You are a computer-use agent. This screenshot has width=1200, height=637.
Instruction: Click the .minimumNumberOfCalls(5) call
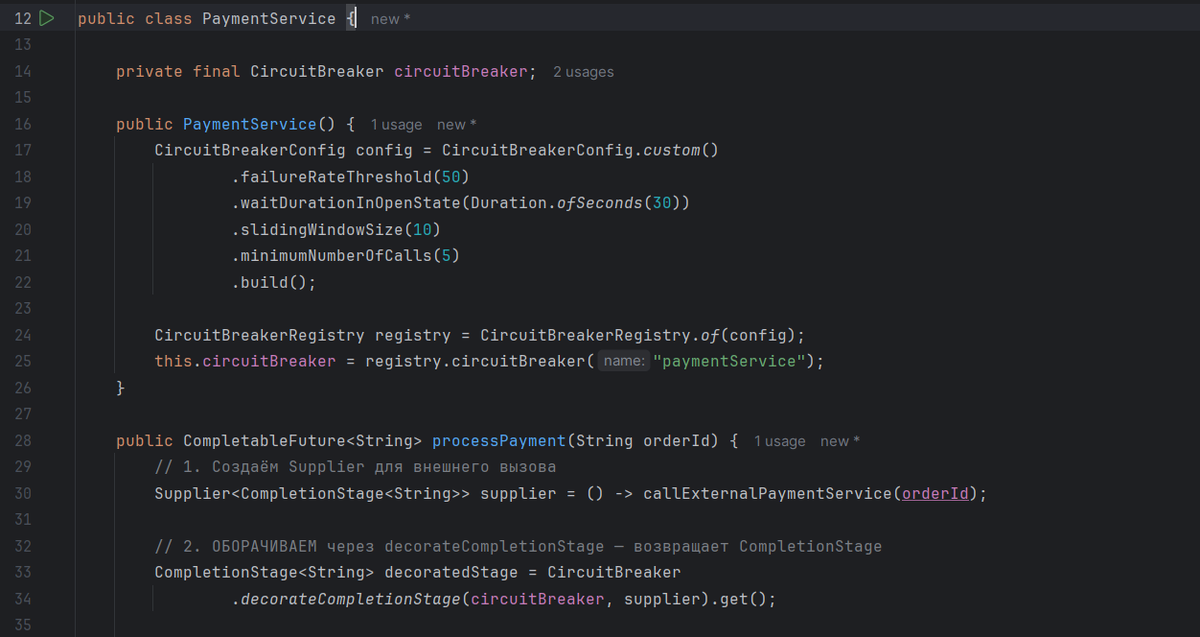[x=346, y=256]
